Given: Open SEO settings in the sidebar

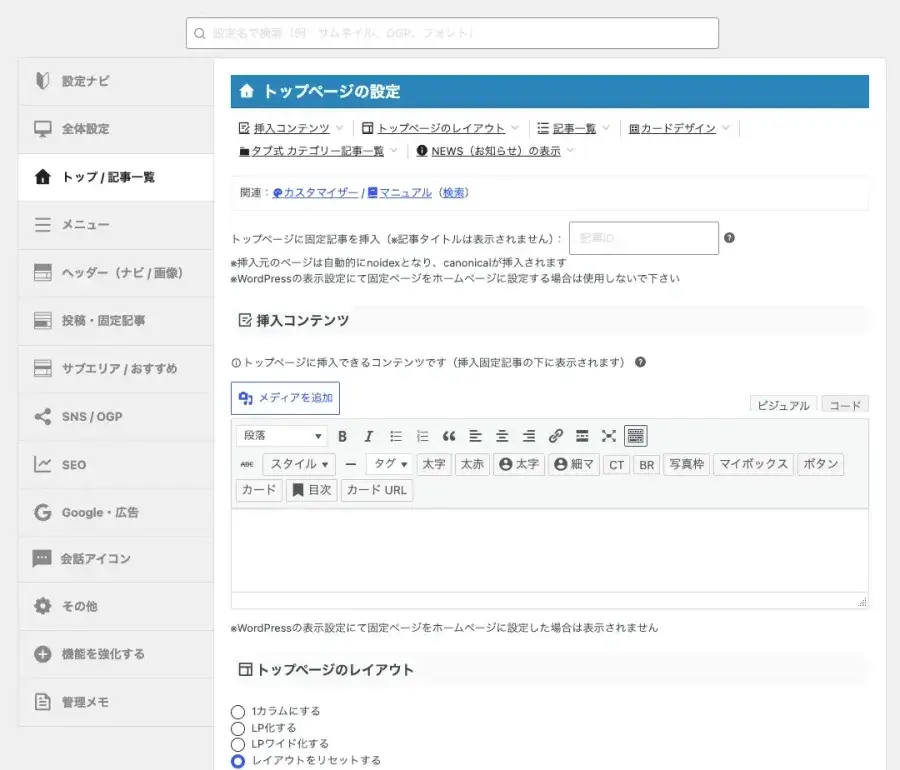Looking at the screenshot, I should [x=116, y=465].
